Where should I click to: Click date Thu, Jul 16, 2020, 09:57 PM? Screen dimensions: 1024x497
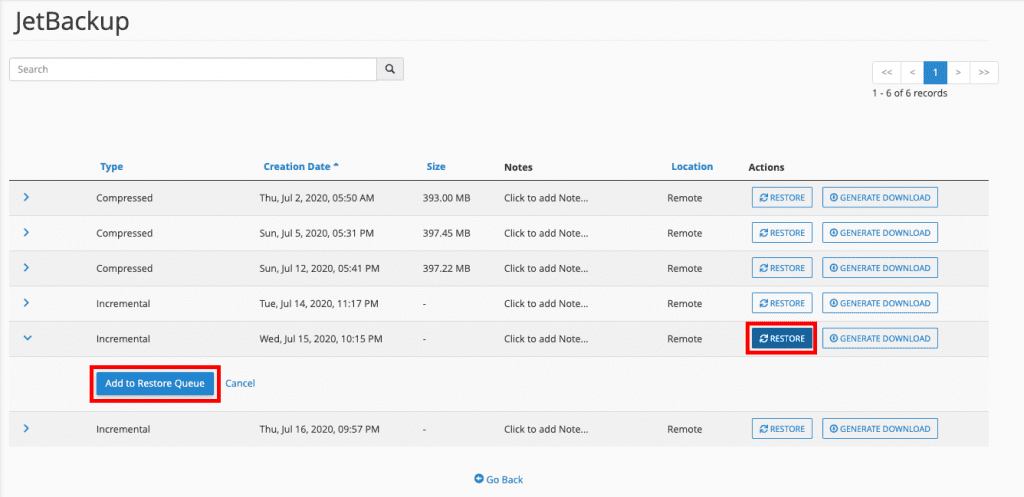pyautogui.click(x=319, y=429)
